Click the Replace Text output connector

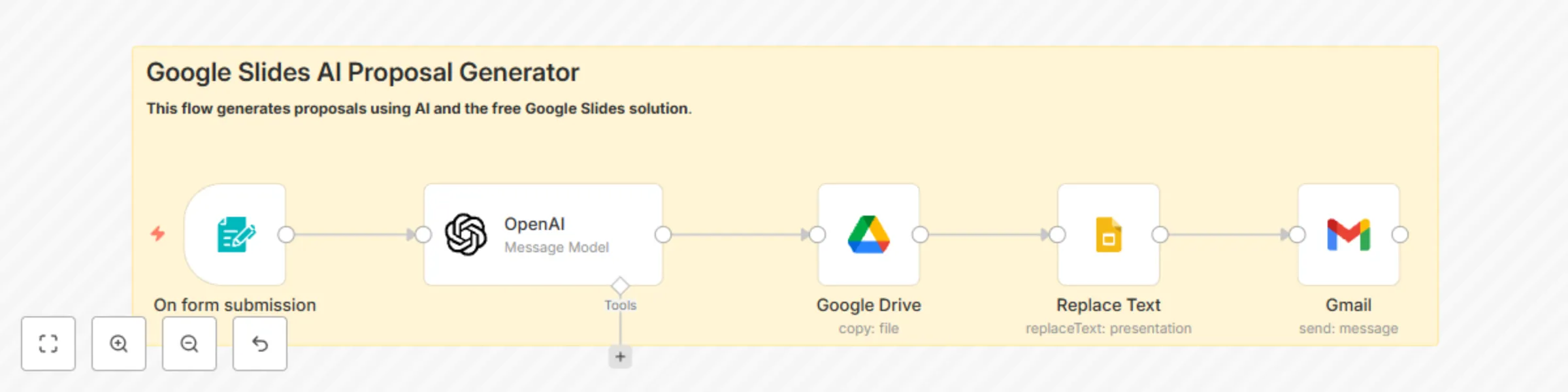click(1160, 235)
